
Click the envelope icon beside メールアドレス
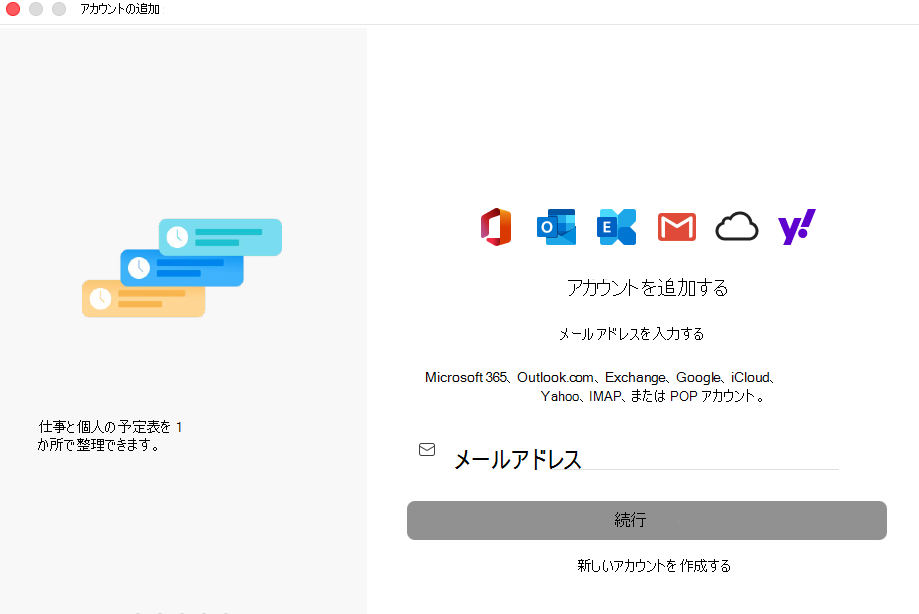[427, 449]
